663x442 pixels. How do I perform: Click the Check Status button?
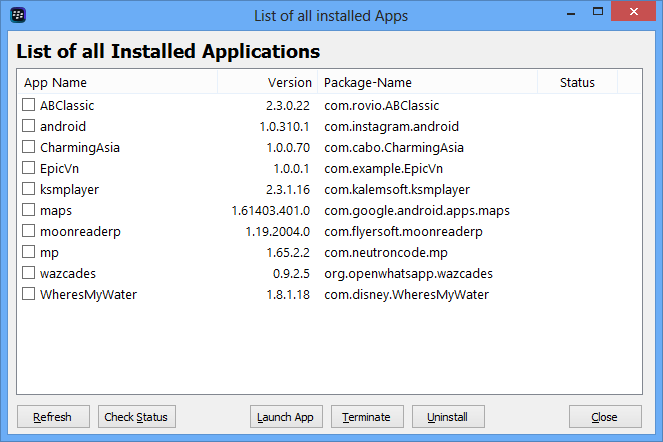pos(137,417)
